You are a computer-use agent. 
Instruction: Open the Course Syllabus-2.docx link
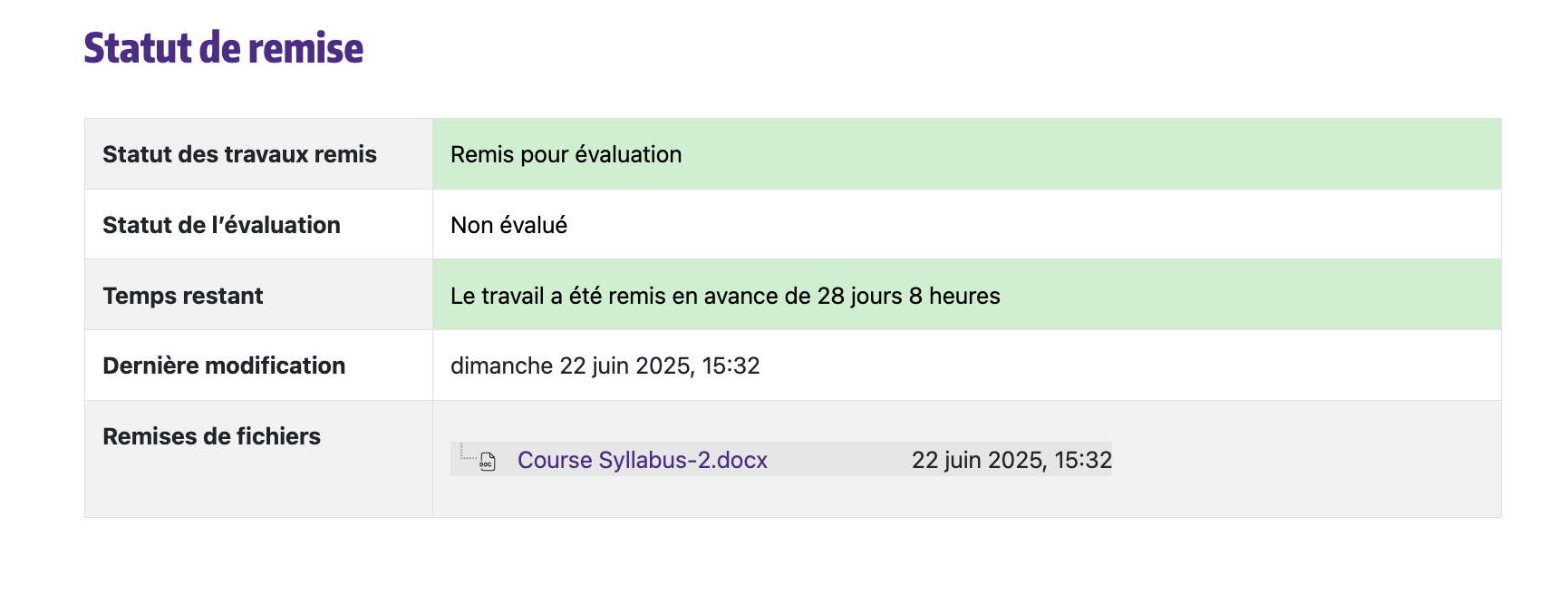(x=642, y=460)
